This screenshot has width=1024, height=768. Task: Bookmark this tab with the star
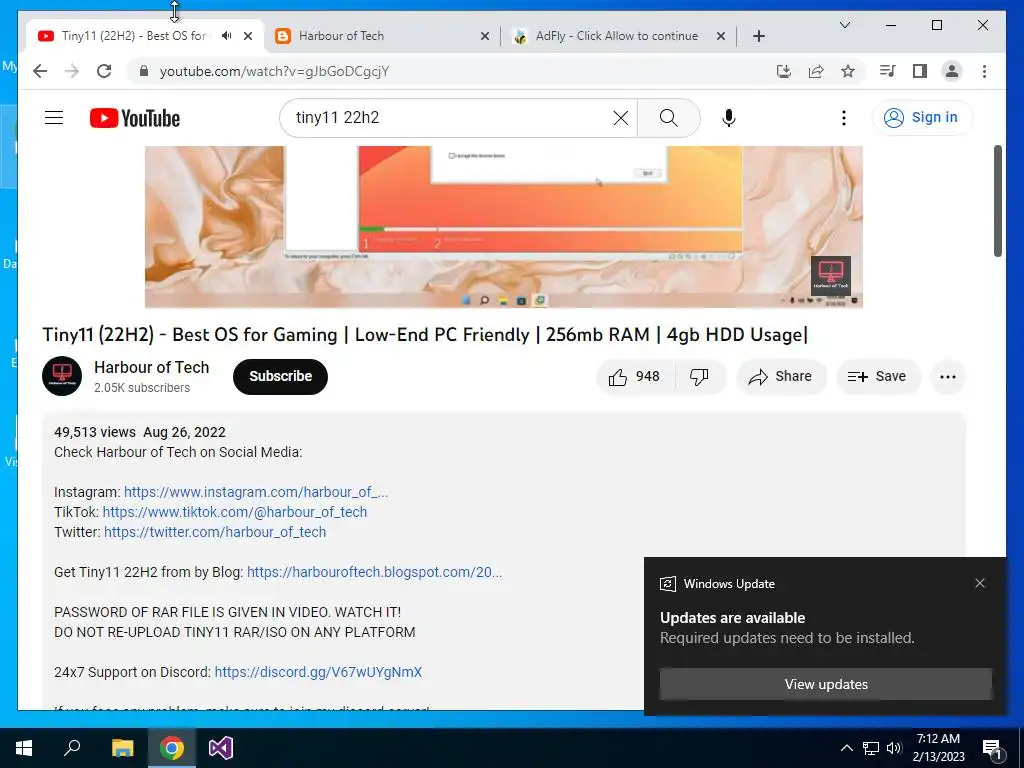[848, 71]
